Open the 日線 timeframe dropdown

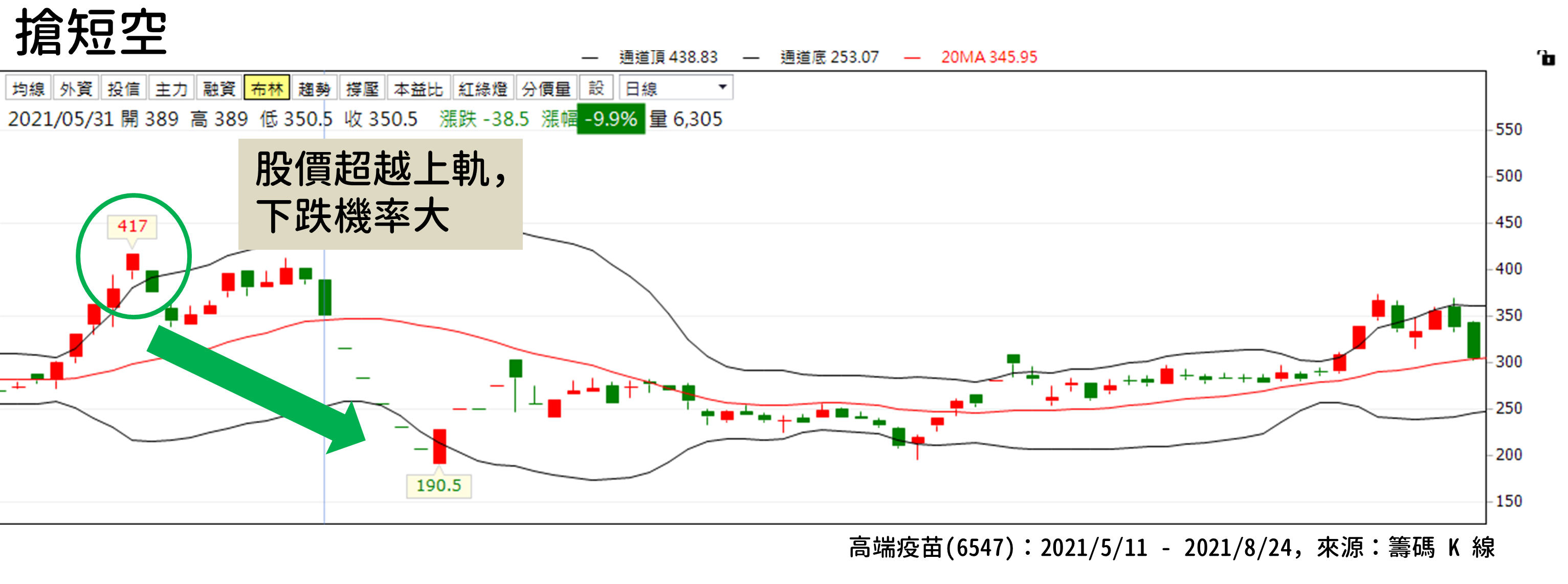(x=676, y=89)
